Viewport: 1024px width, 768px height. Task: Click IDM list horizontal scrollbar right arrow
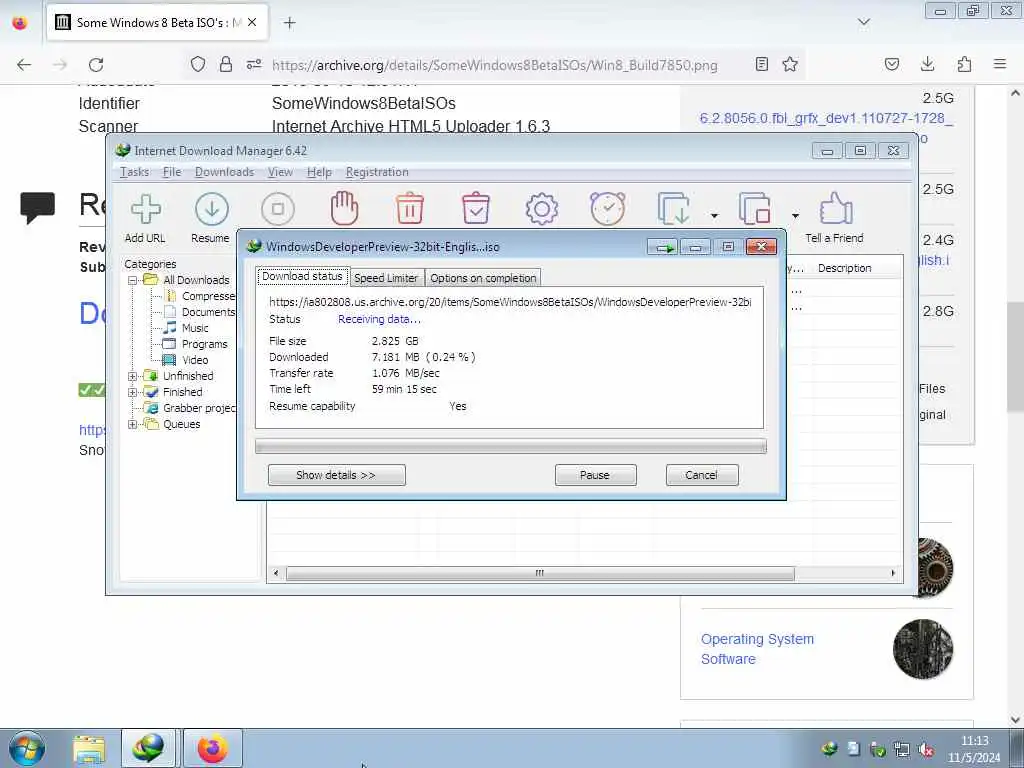coord(893,573)
